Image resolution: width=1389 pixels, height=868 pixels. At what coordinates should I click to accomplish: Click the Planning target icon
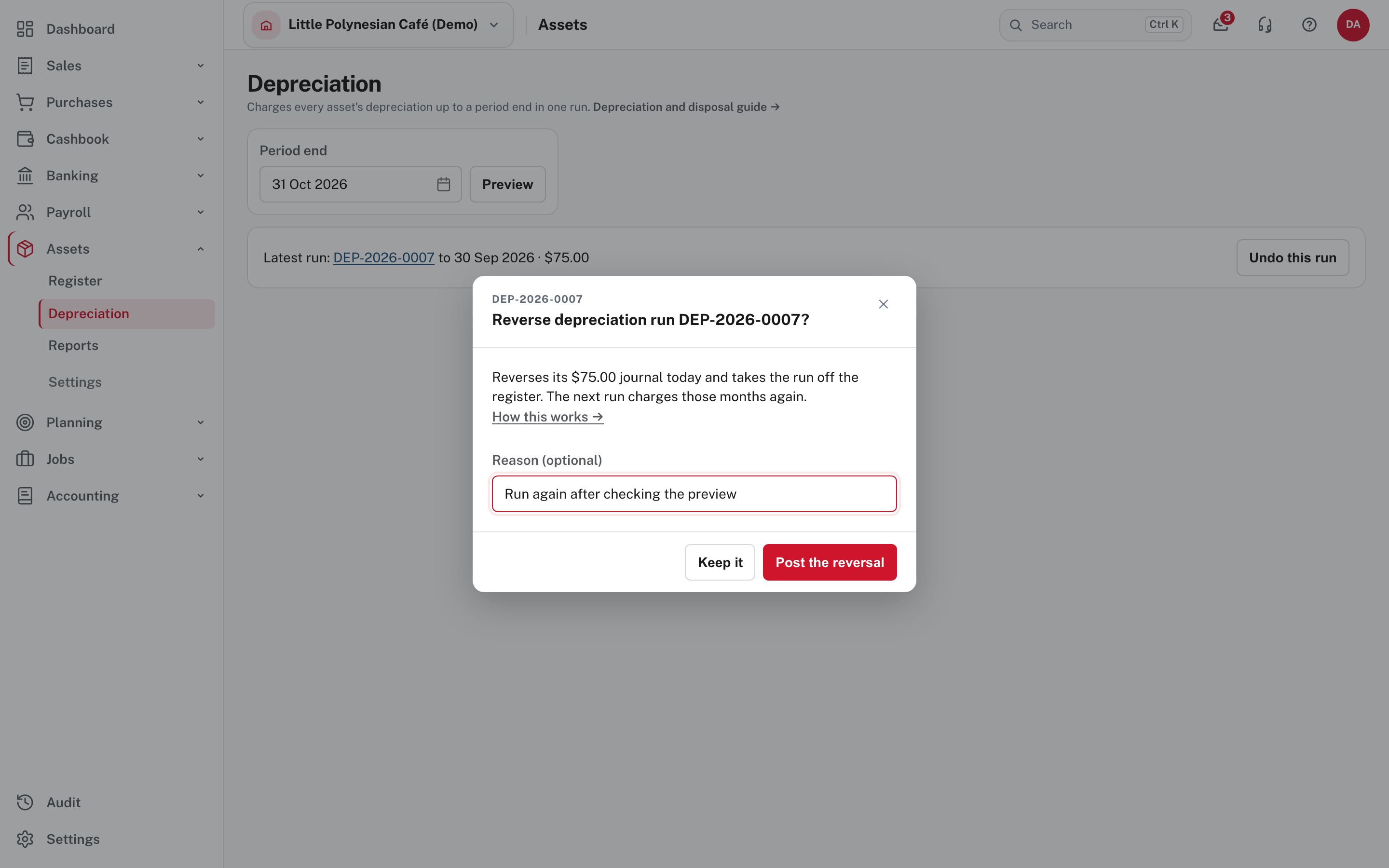(25, 422)
